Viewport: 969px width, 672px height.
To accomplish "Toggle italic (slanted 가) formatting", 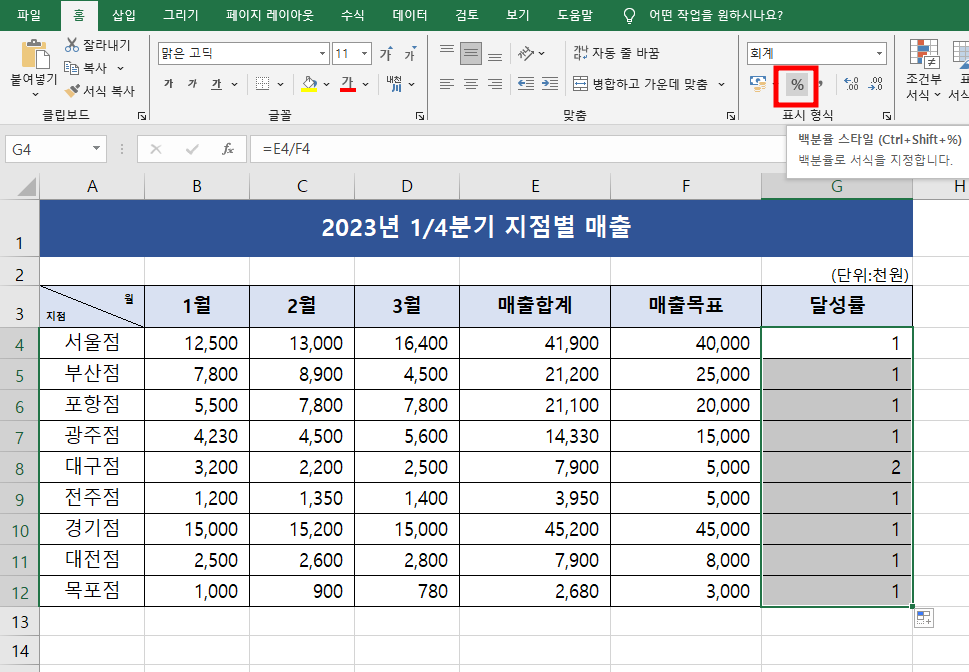I will [192, 83].
